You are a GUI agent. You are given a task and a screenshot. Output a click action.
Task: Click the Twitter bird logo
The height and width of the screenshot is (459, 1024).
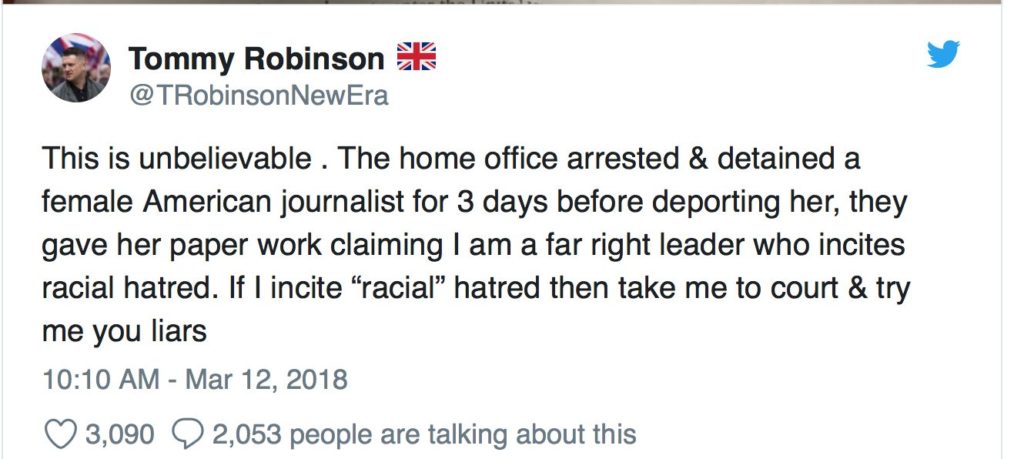(x=942, y=55)
